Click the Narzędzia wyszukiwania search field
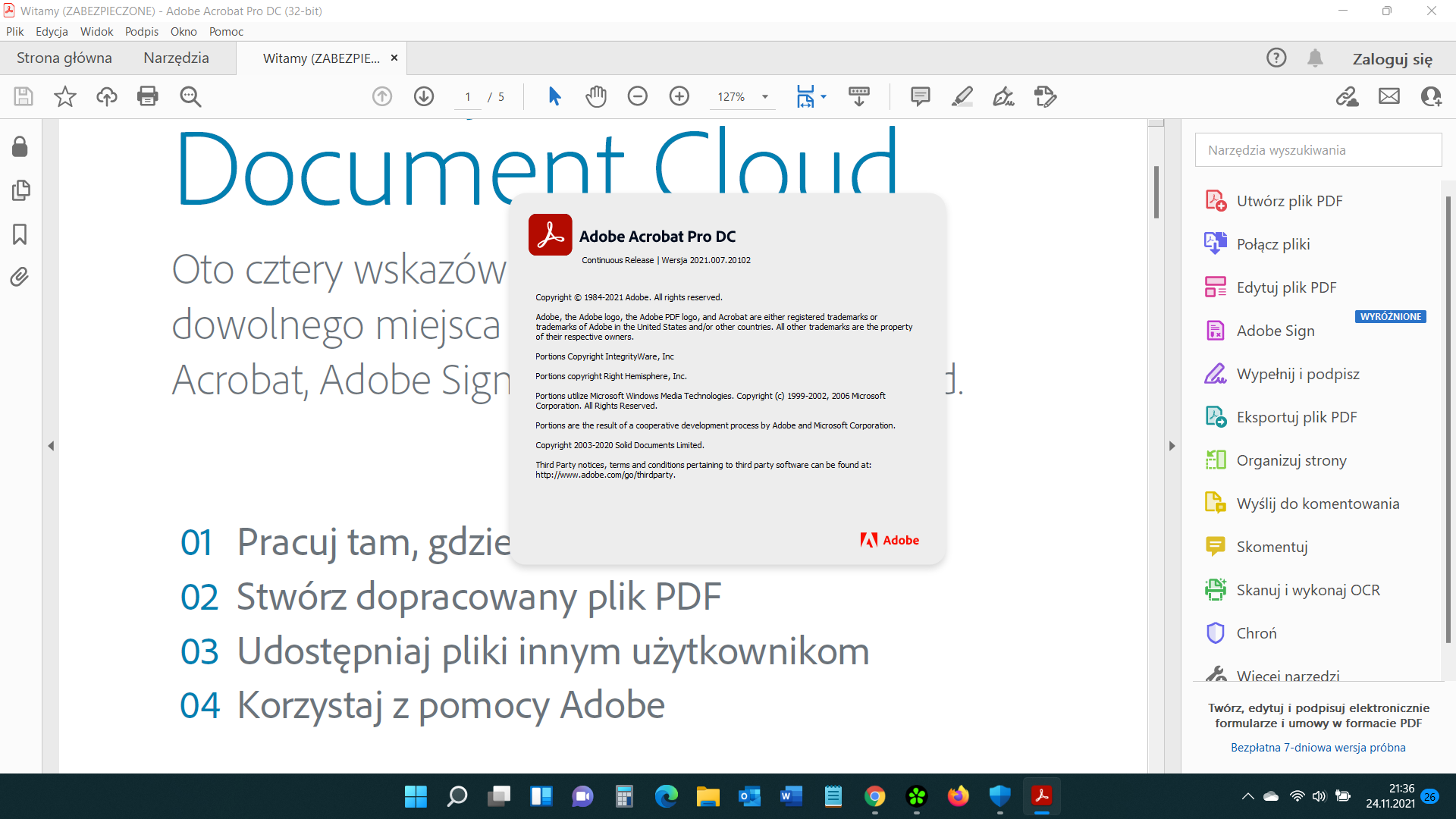The image size is (1456, 819). [x=1318, y=150]
